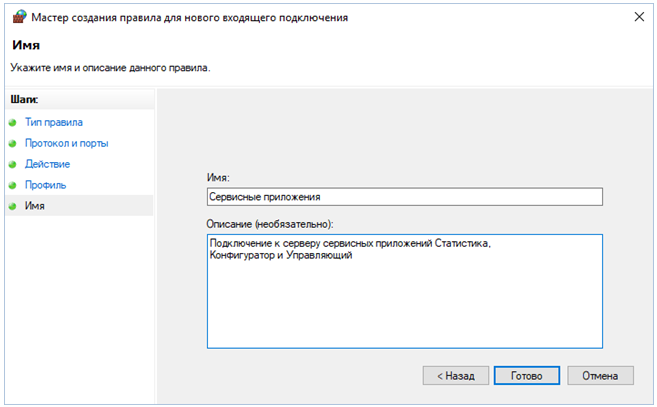Image resolution: width=657 pixels, height=407 pixels.
Task: Jump to the Действие step
Action: (x=47, y=164)
